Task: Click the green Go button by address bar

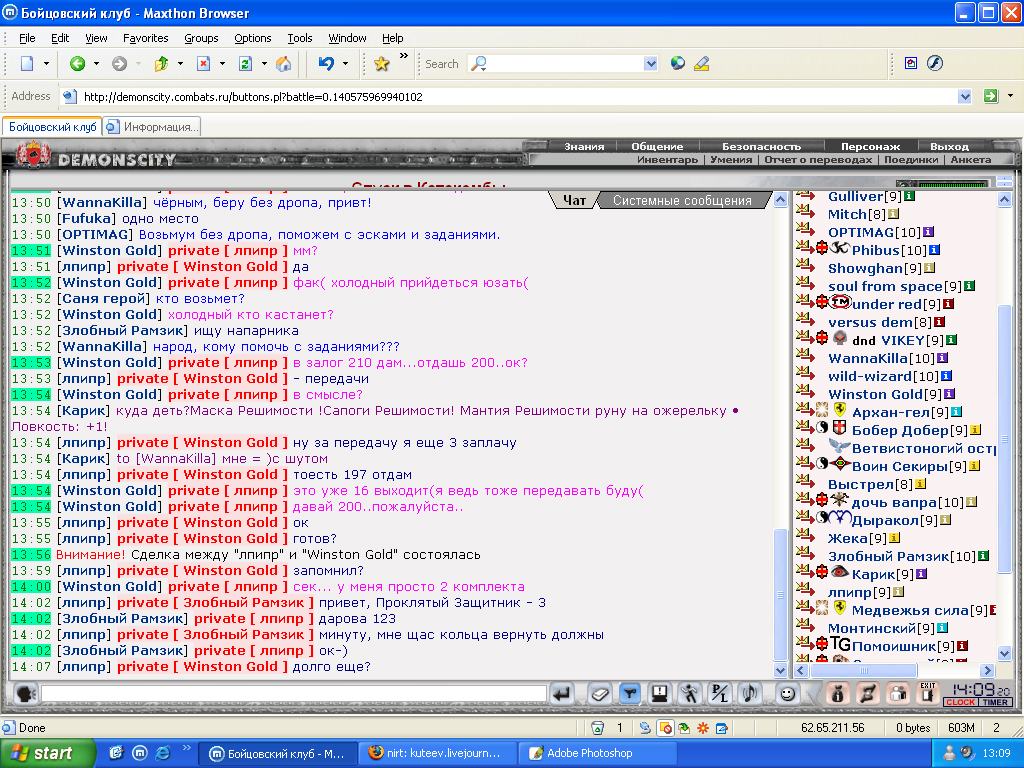Action: pyautogui.click(x=991, y=96)
